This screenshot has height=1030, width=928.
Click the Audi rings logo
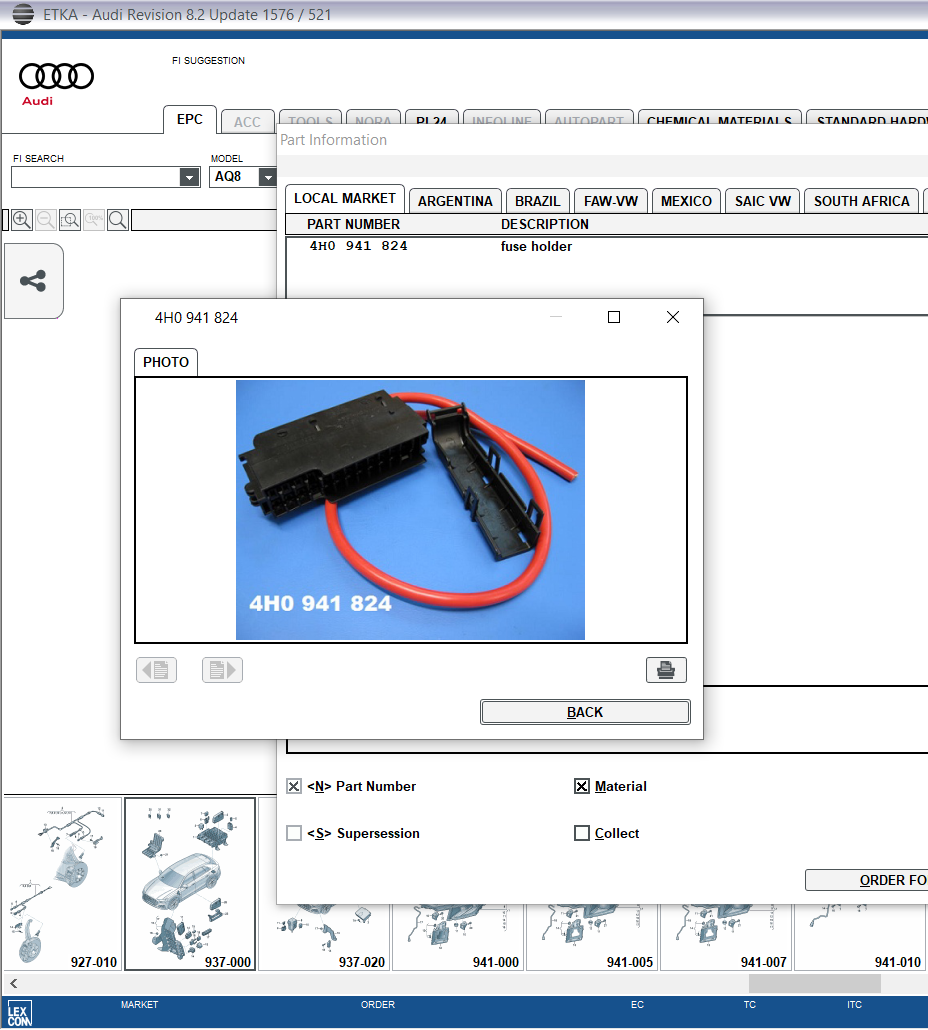(56, 76)
